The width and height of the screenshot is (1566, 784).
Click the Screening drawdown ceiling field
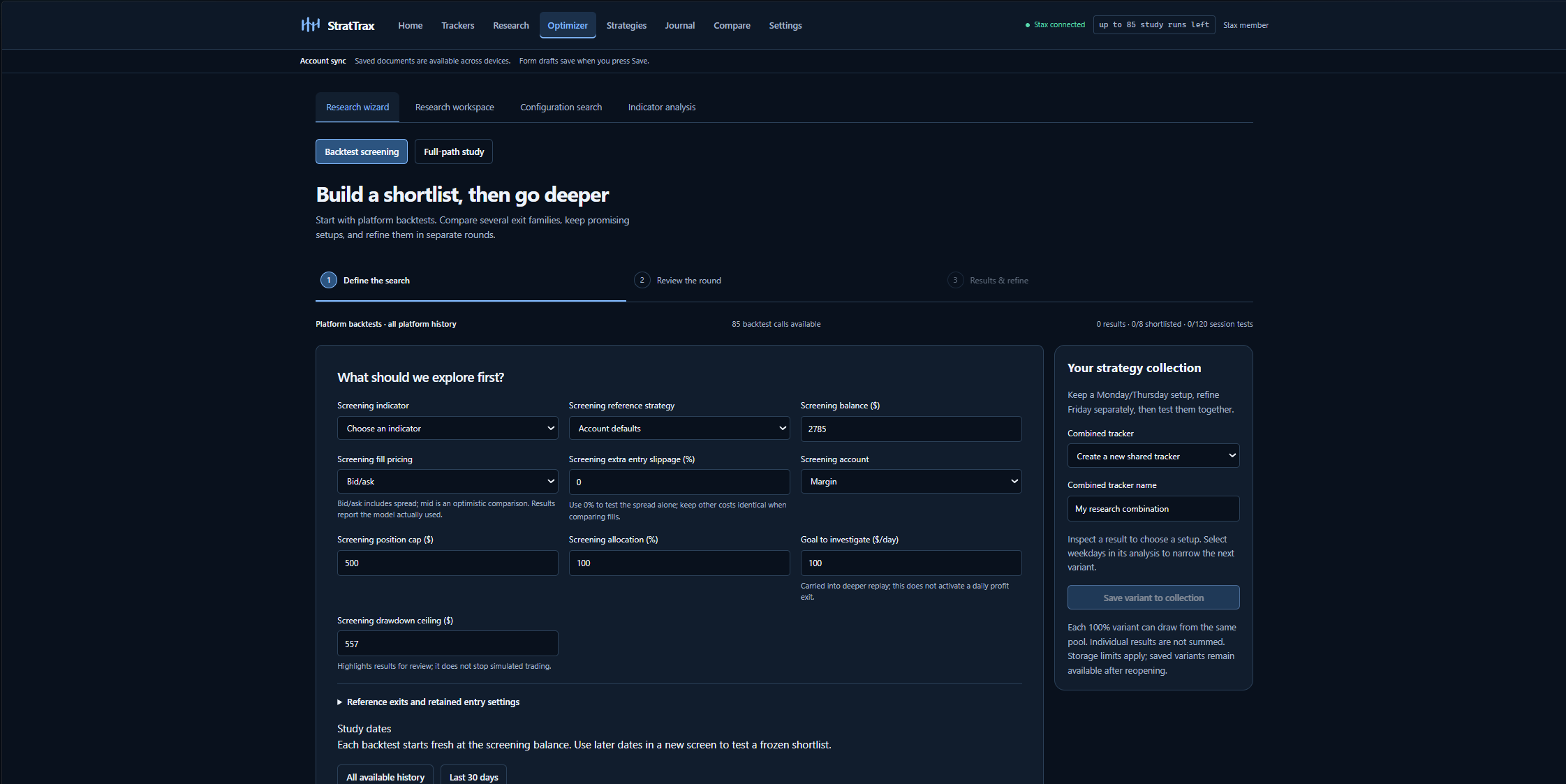pos(448,644)
